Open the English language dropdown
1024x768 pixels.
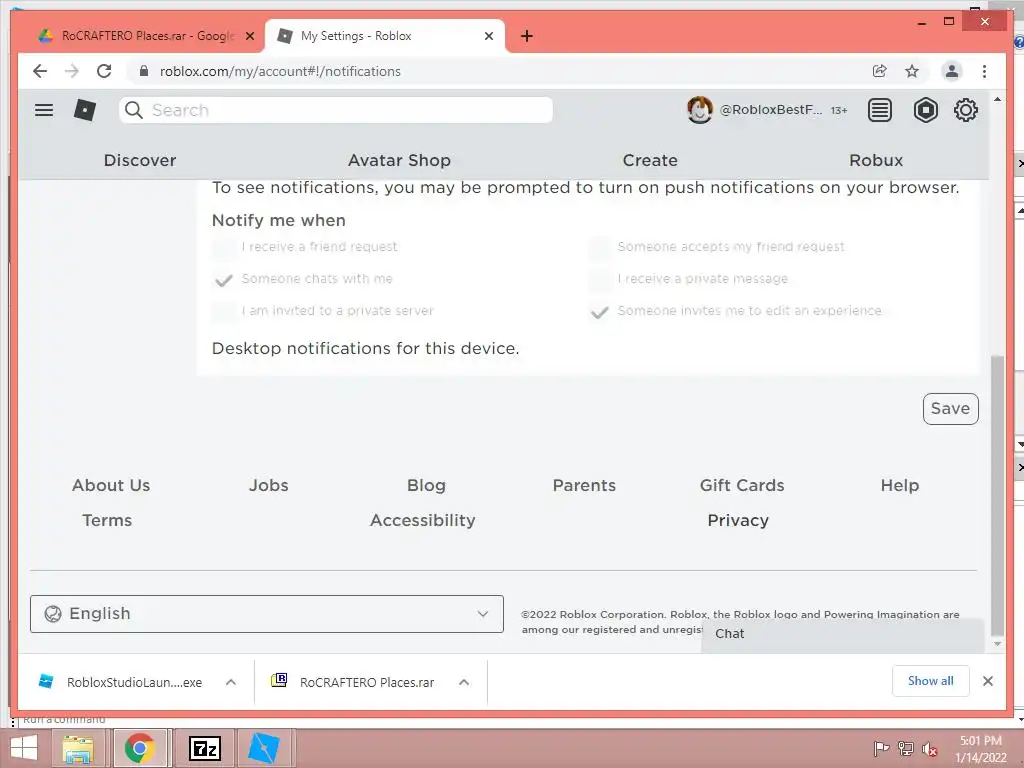266,614
